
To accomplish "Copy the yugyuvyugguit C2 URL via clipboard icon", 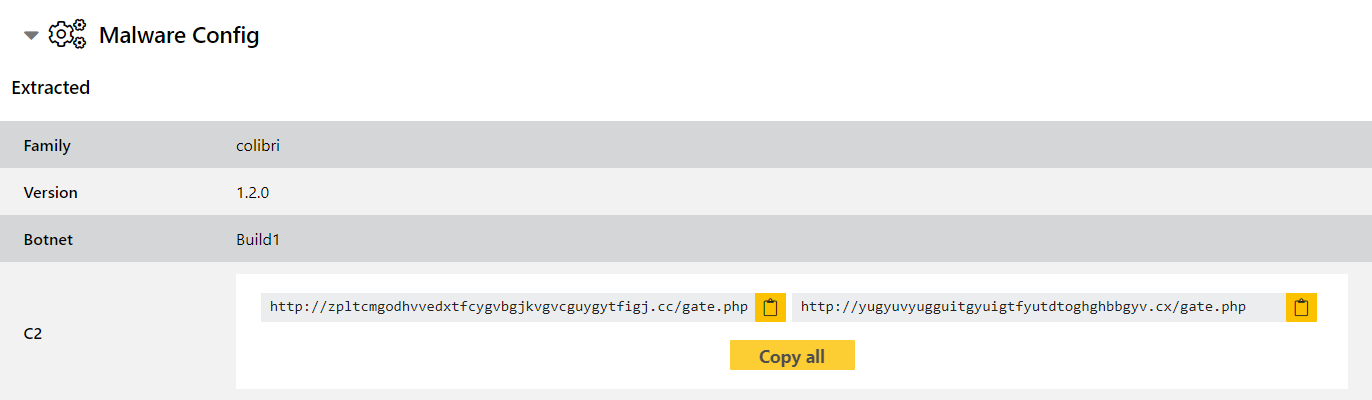I will (1301, 308).
